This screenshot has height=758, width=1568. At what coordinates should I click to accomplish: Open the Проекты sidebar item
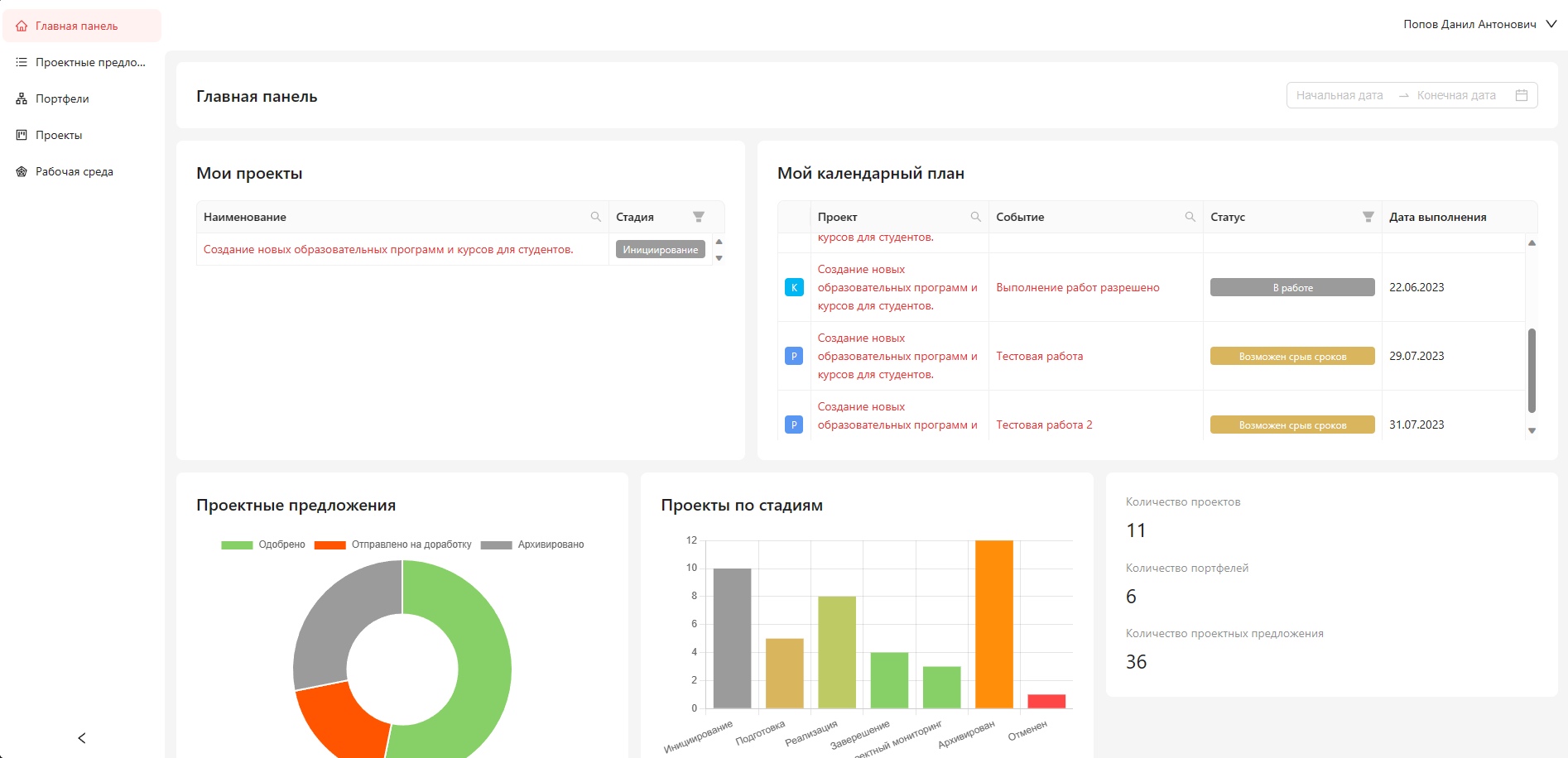(82, 135)
